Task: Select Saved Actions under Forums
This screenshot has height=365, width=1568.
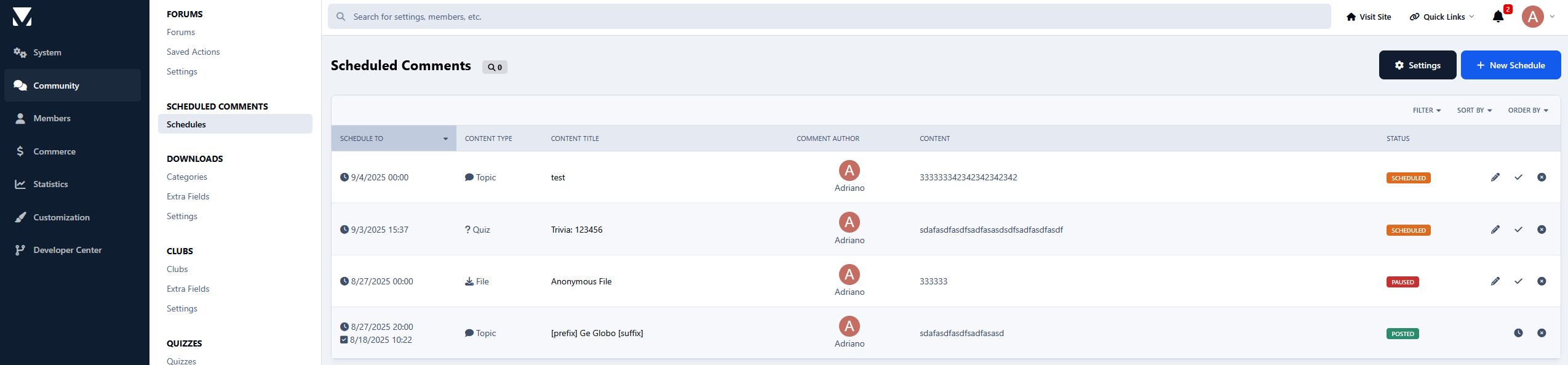Action: tap(193, 52)
